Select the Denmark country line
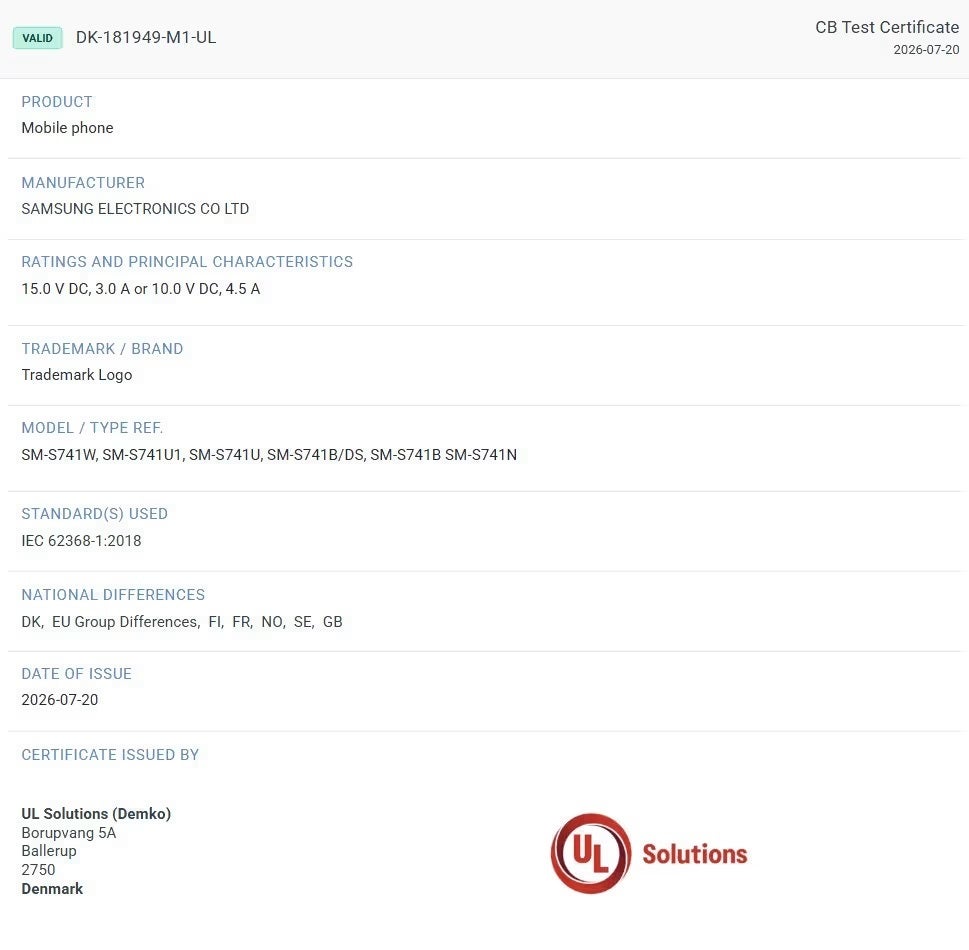 (52, 889)
